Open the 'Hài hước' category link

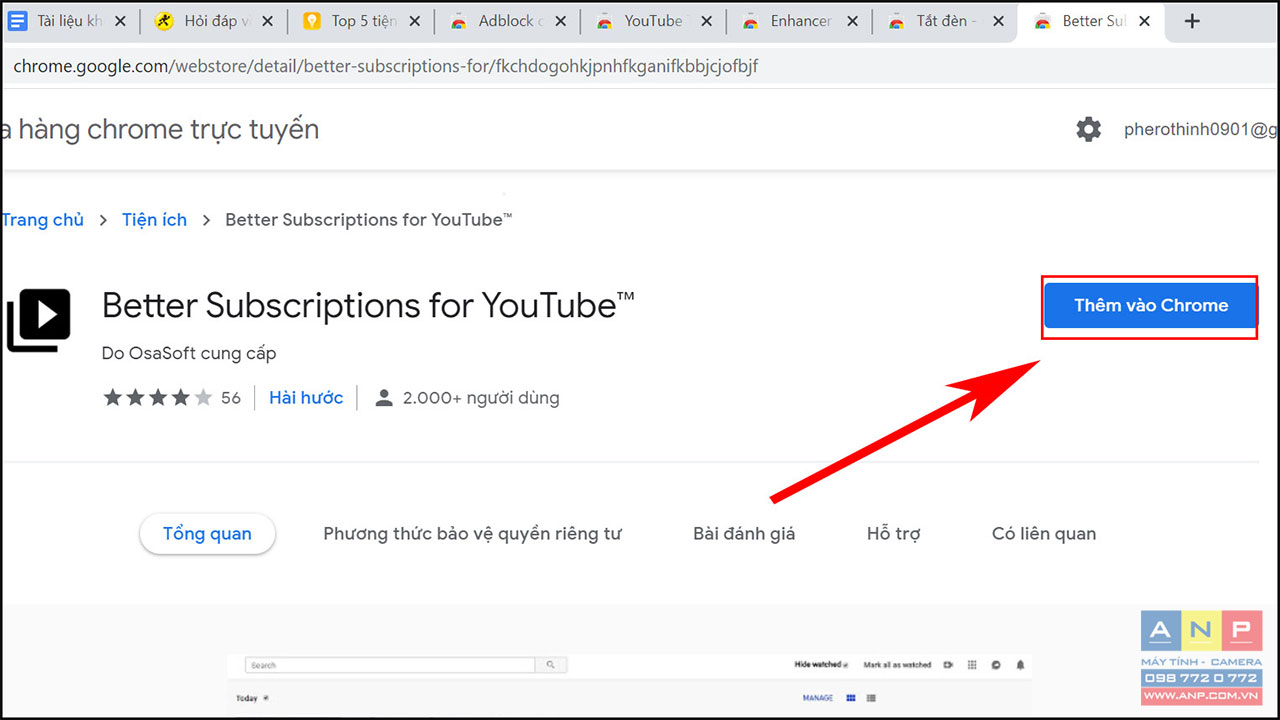[x=306, y=398]
